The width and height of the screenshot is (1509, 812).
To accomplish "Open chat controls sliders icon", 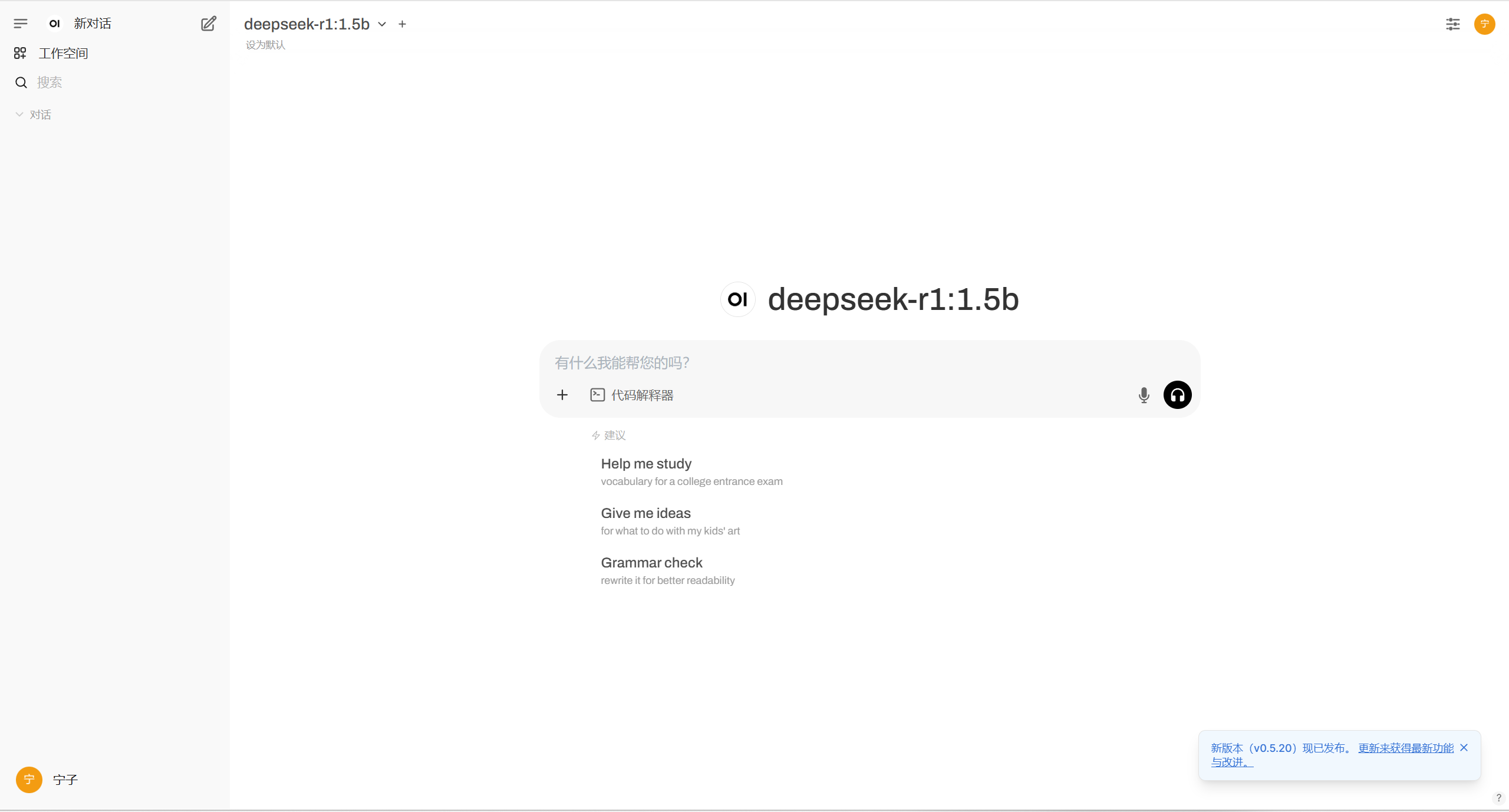I will tap(1452, 24).
